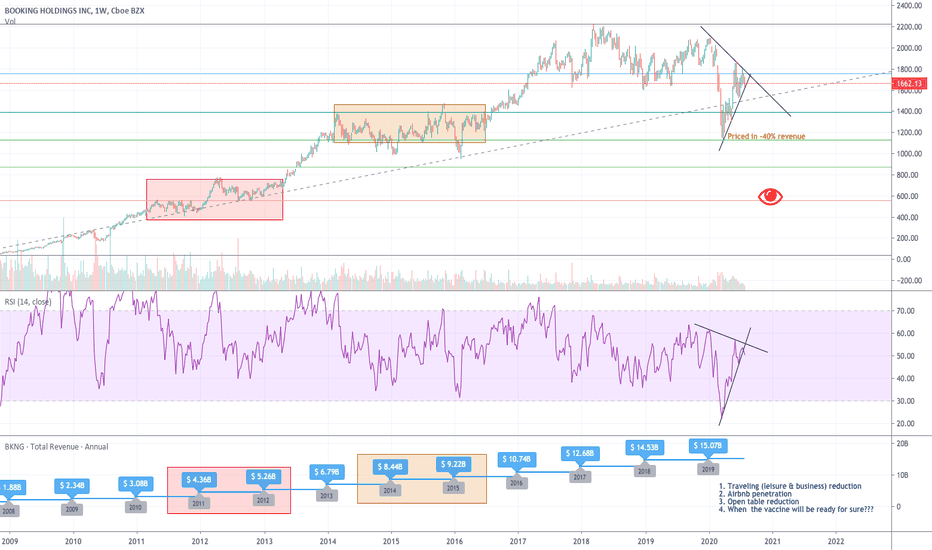Click 2017 on the bottom time axis

tap(518, 541)
